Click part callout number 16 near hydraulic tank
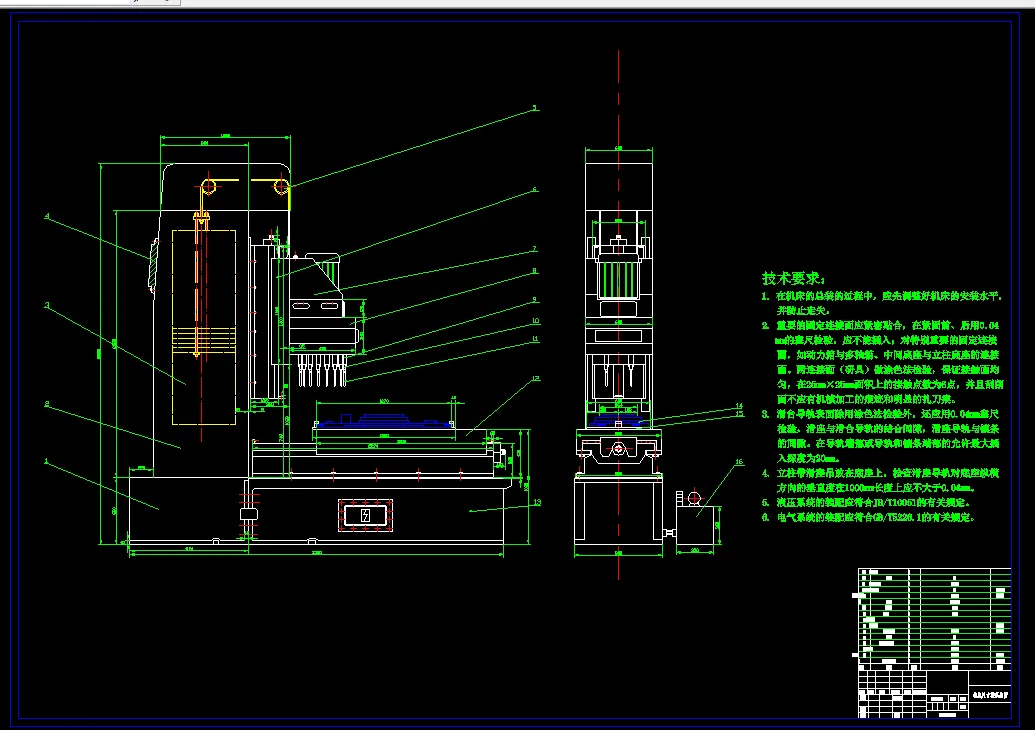The width and height of the screenshot is (1035, 730). coord(739,462)
